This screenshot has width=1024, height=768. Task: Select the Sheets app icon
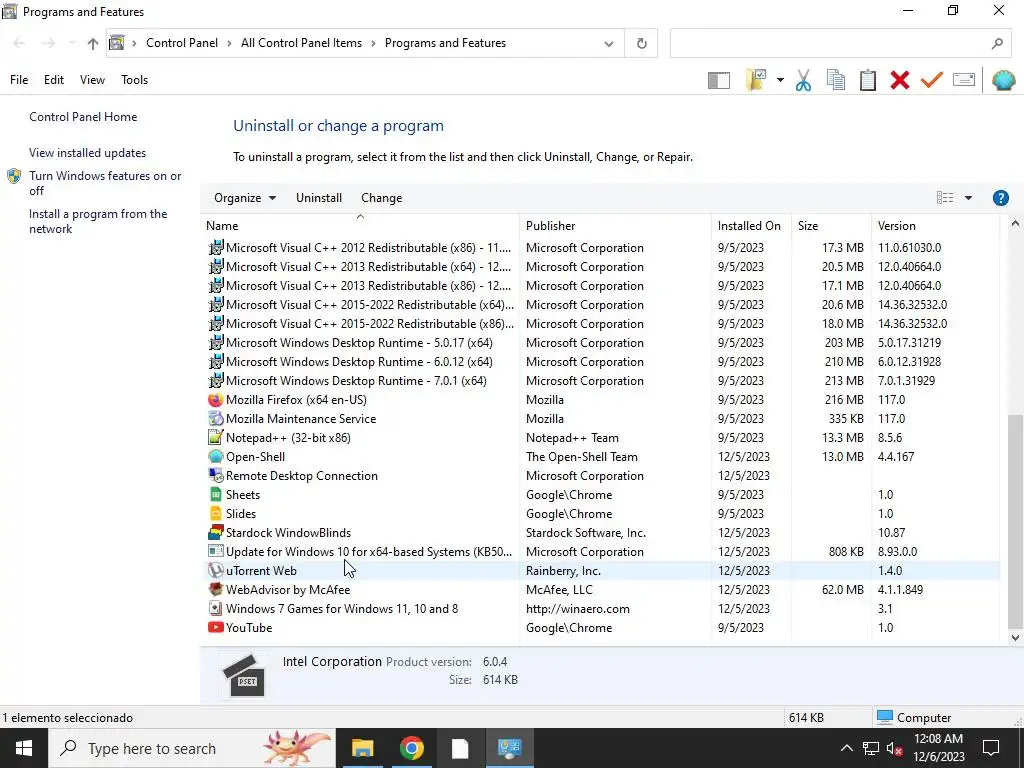tap(216, 494)
